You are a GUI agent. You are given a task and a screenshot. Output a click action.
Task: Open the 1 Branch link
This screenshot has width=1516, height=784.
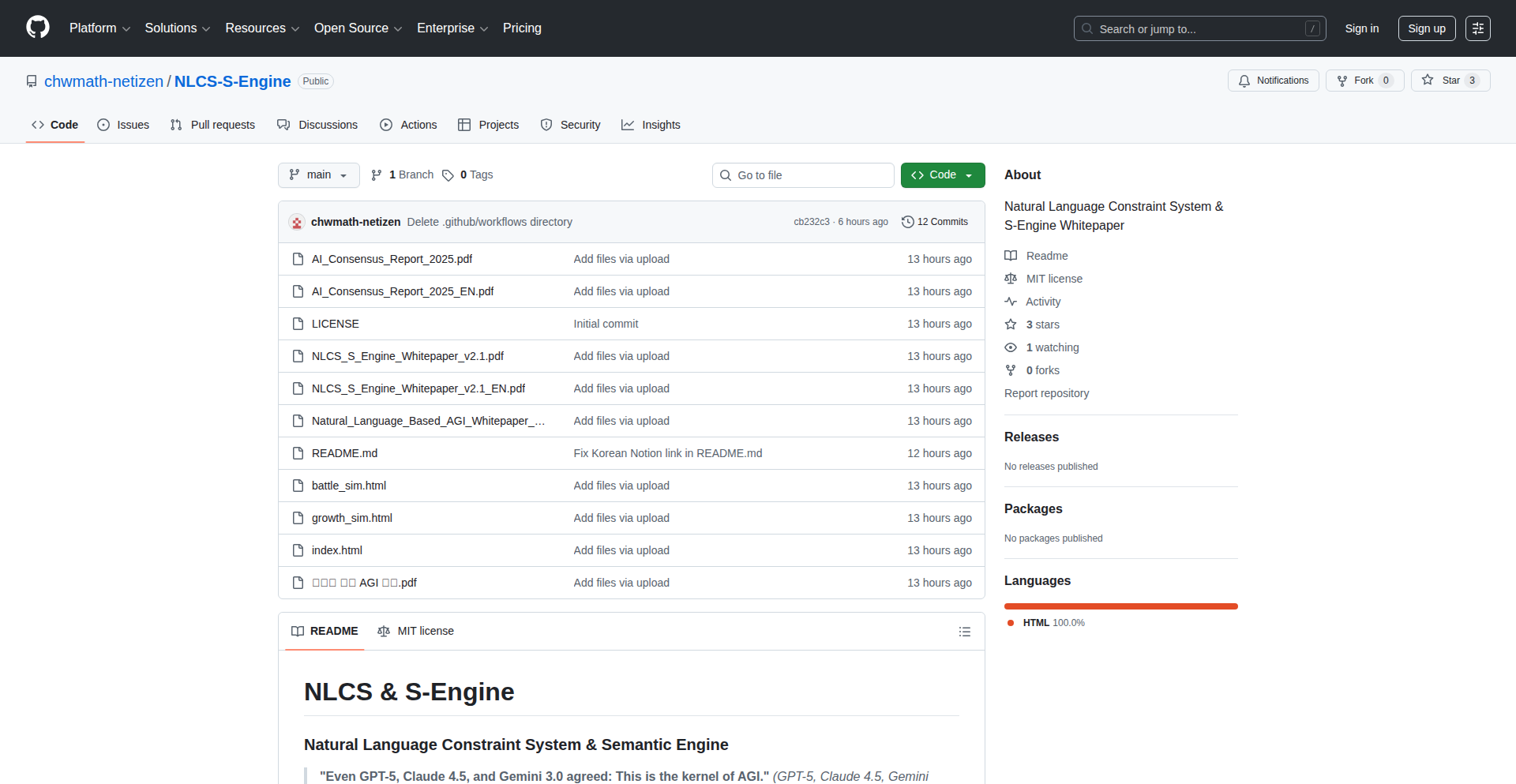[x=403, y=175]
